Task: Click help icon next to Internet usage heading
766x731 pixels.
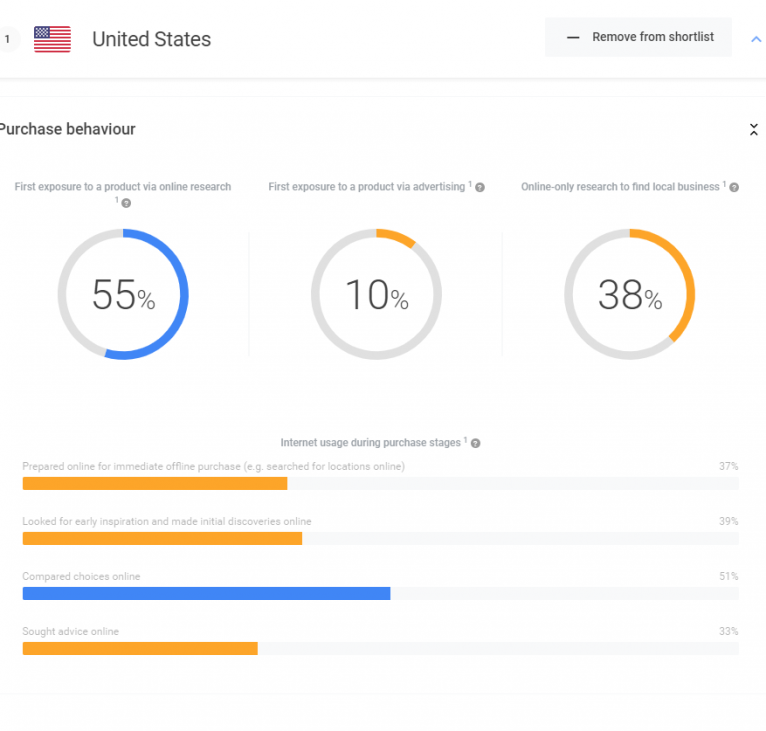Action: [x=475, y=443]
